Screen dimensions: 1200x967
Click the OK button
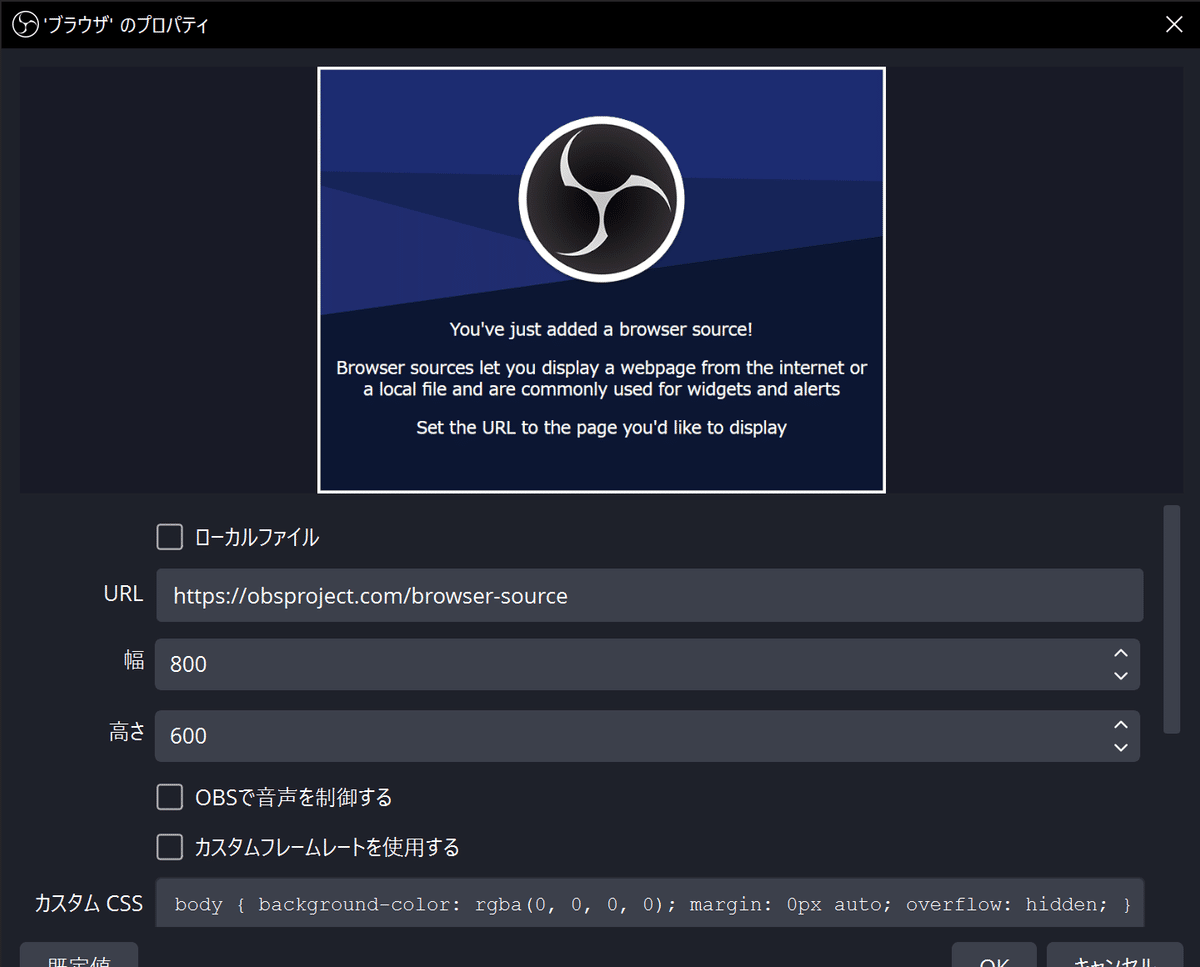(x=994, y=957)
